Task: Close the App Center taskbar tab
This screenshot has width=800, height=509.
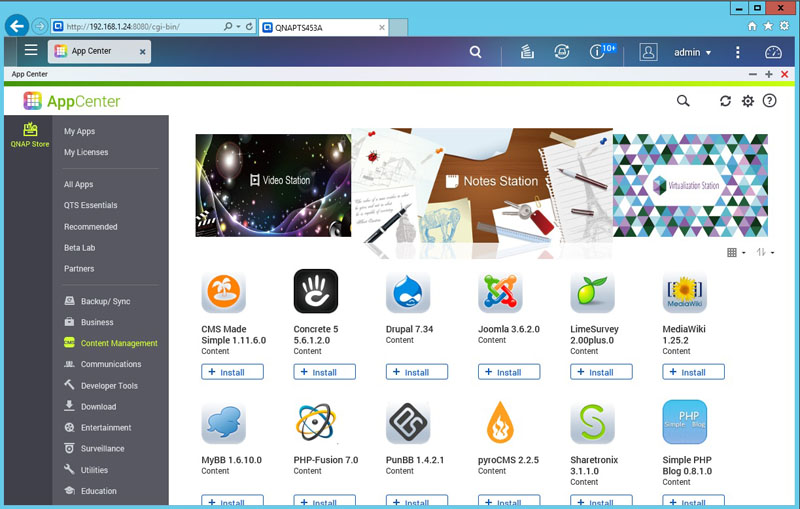Action: coord(142,52)
